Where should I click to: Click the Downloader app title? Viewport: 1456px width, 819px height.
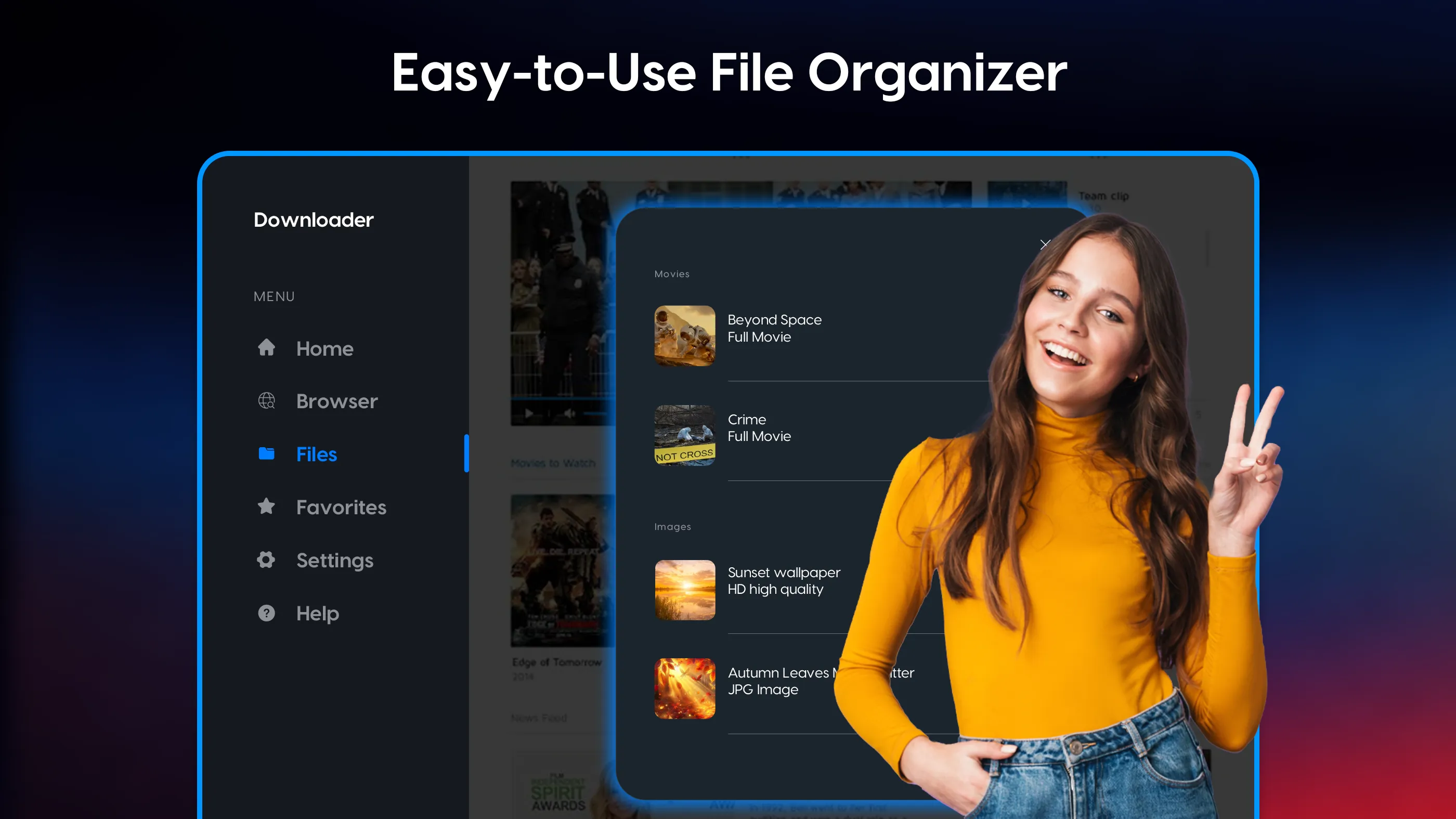coord(314,220)
